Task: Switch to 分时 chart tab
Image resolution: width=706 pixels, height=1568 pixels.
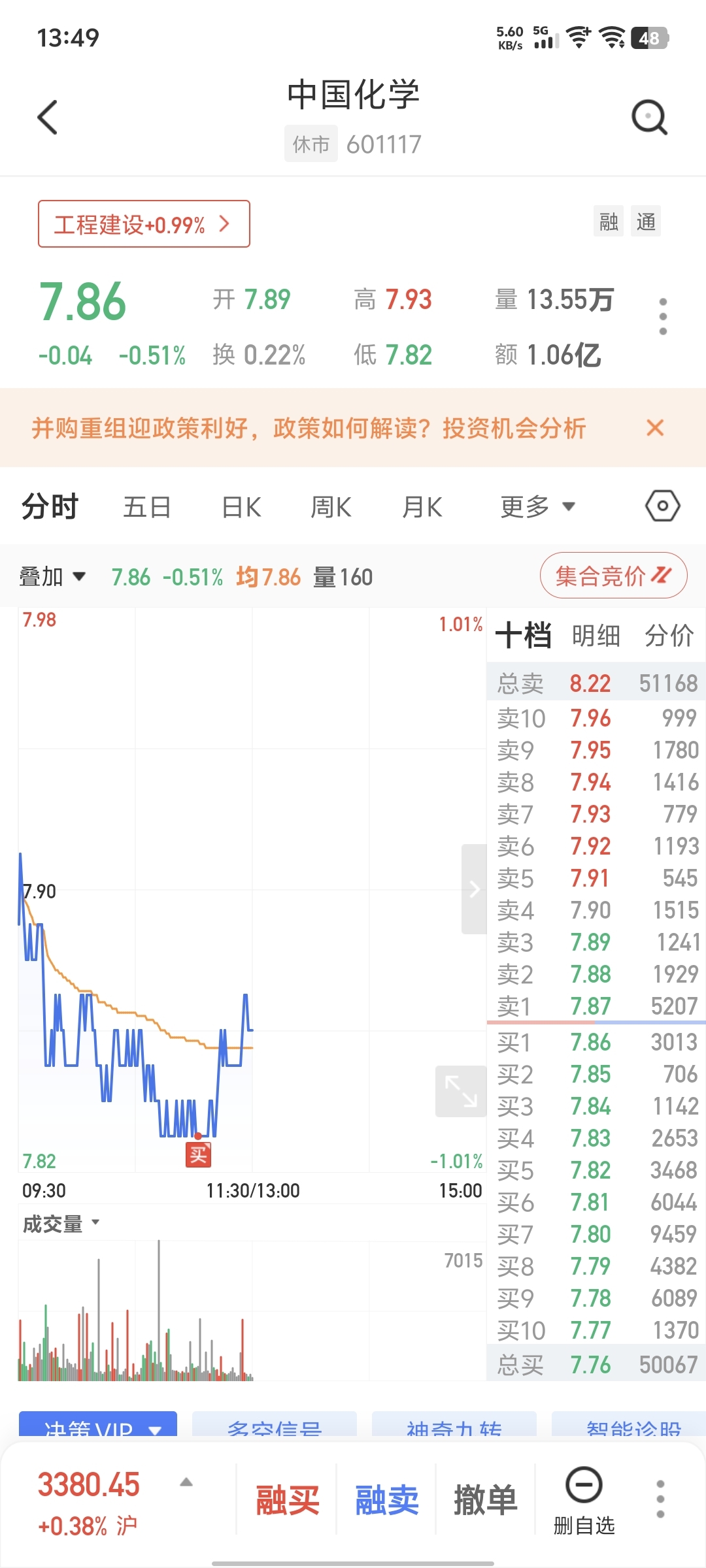Action: pyautogui.click(x=50, y=506)
